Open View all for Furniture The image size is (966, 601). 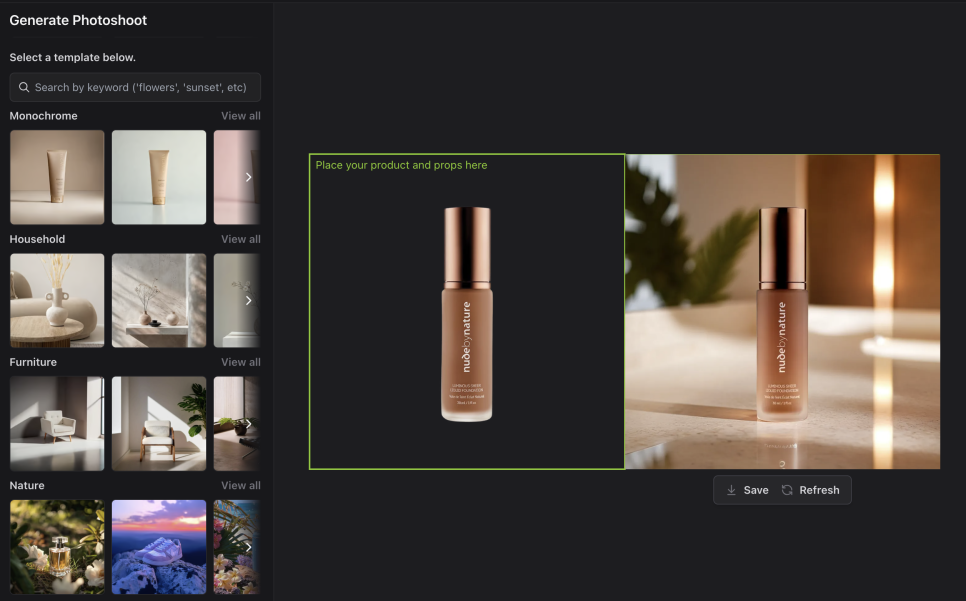[x=241, y=362]
